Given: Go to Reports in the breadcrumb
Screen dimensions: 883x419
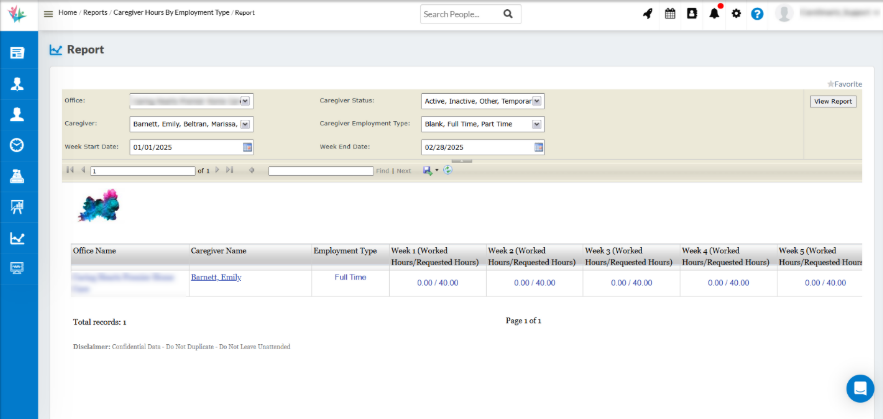Looking at the screenshot, I should tap(95, 13).
